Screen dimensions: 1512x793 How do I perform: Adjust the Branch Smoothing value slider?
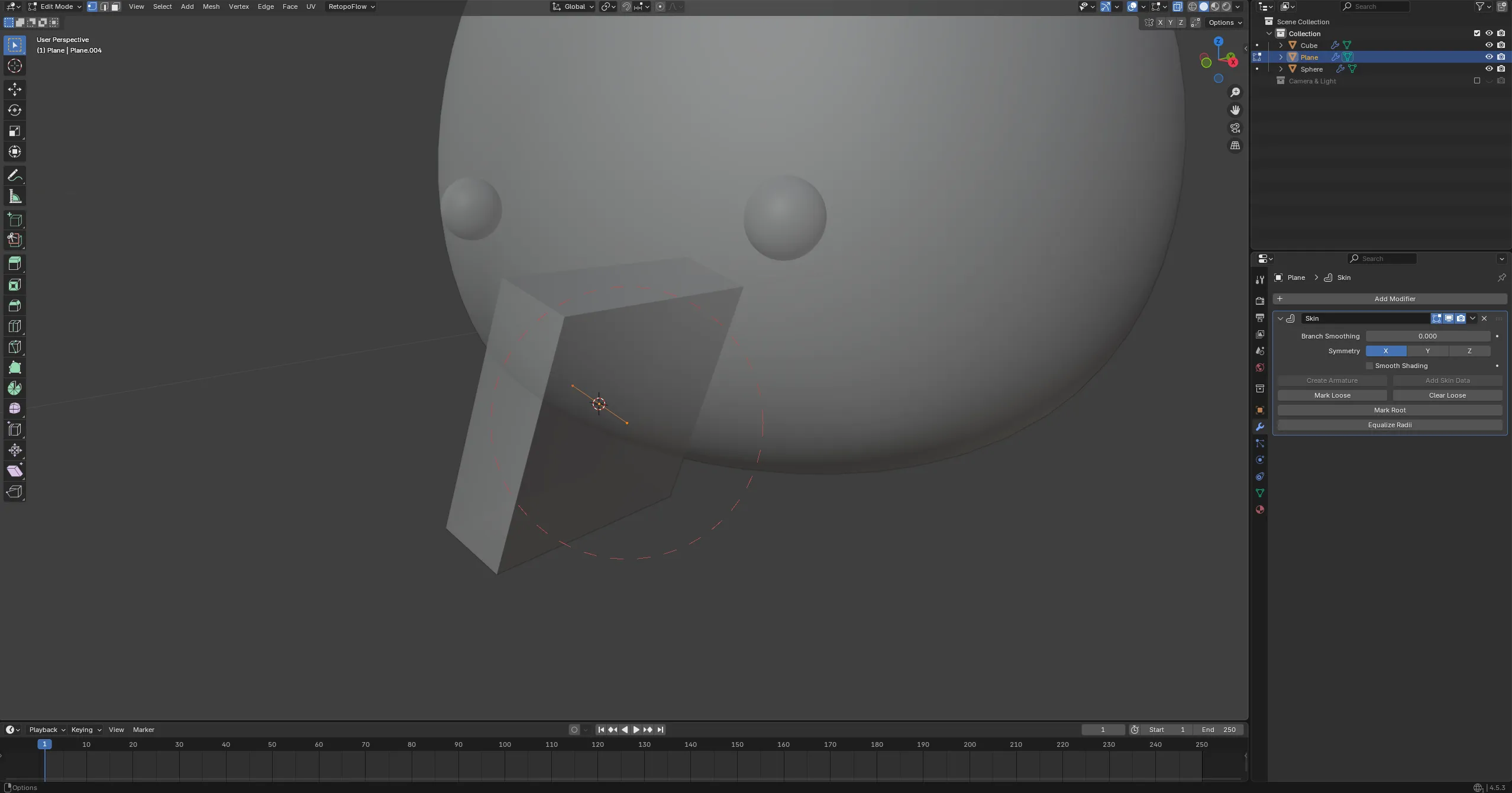(x=1427, y=336)
